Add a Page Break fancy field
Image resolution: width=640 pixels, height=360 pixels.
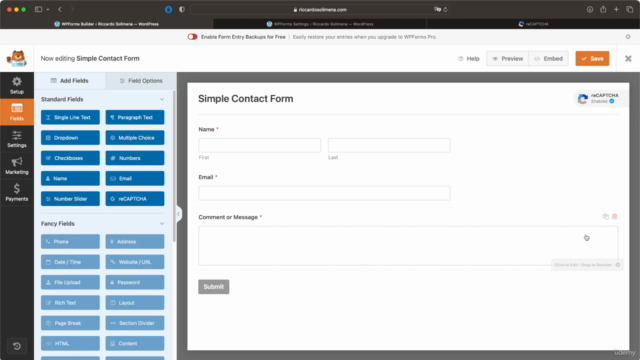pos(70,323)
